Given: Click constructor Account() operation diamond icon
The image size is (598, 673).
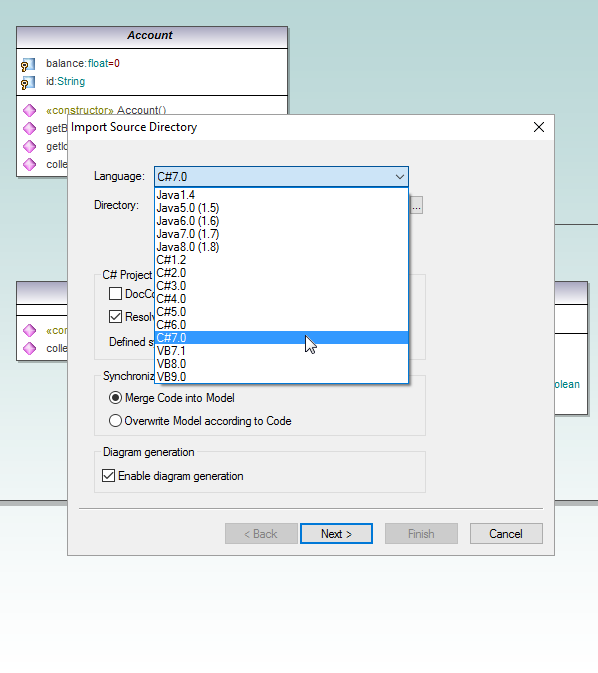Looking at the screenshot, I should coord(30,110).
